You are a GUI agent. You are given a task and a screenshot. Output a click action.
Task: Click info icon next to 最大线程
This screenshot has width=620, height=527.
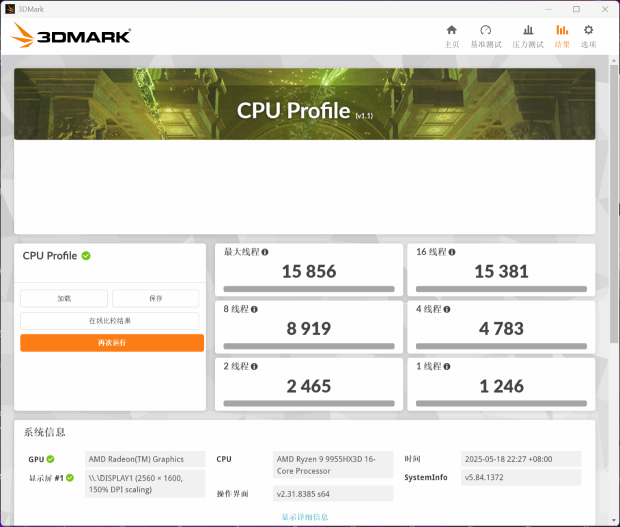point(265,252)
